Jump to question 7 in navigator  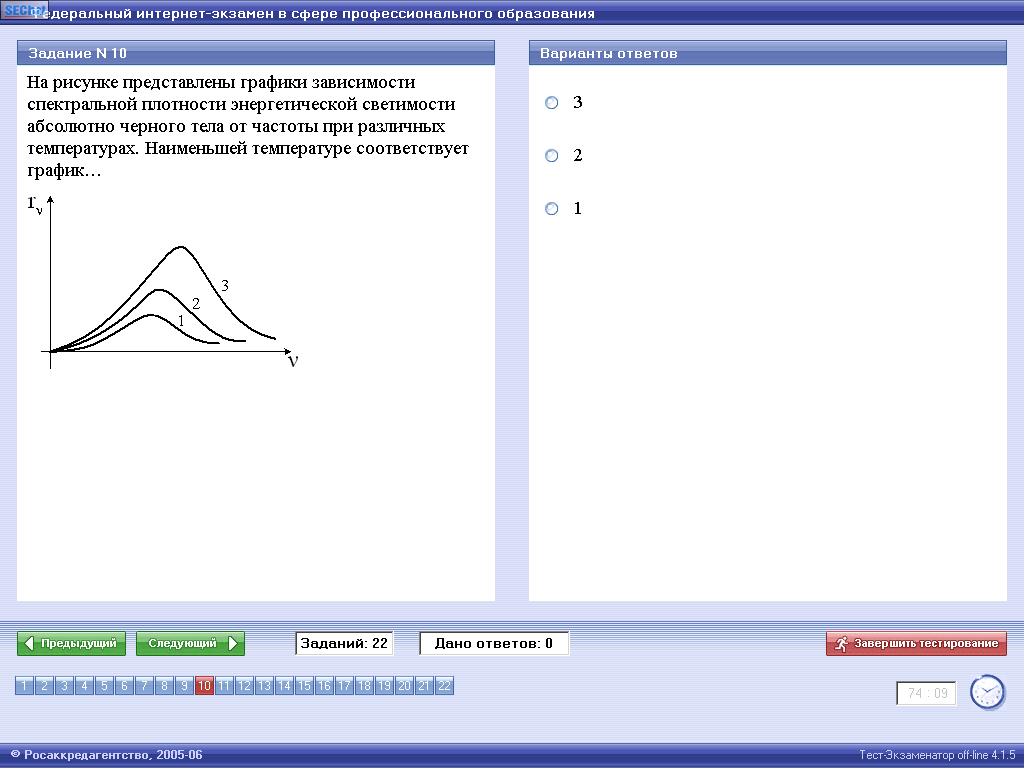(x=144, y=686)
